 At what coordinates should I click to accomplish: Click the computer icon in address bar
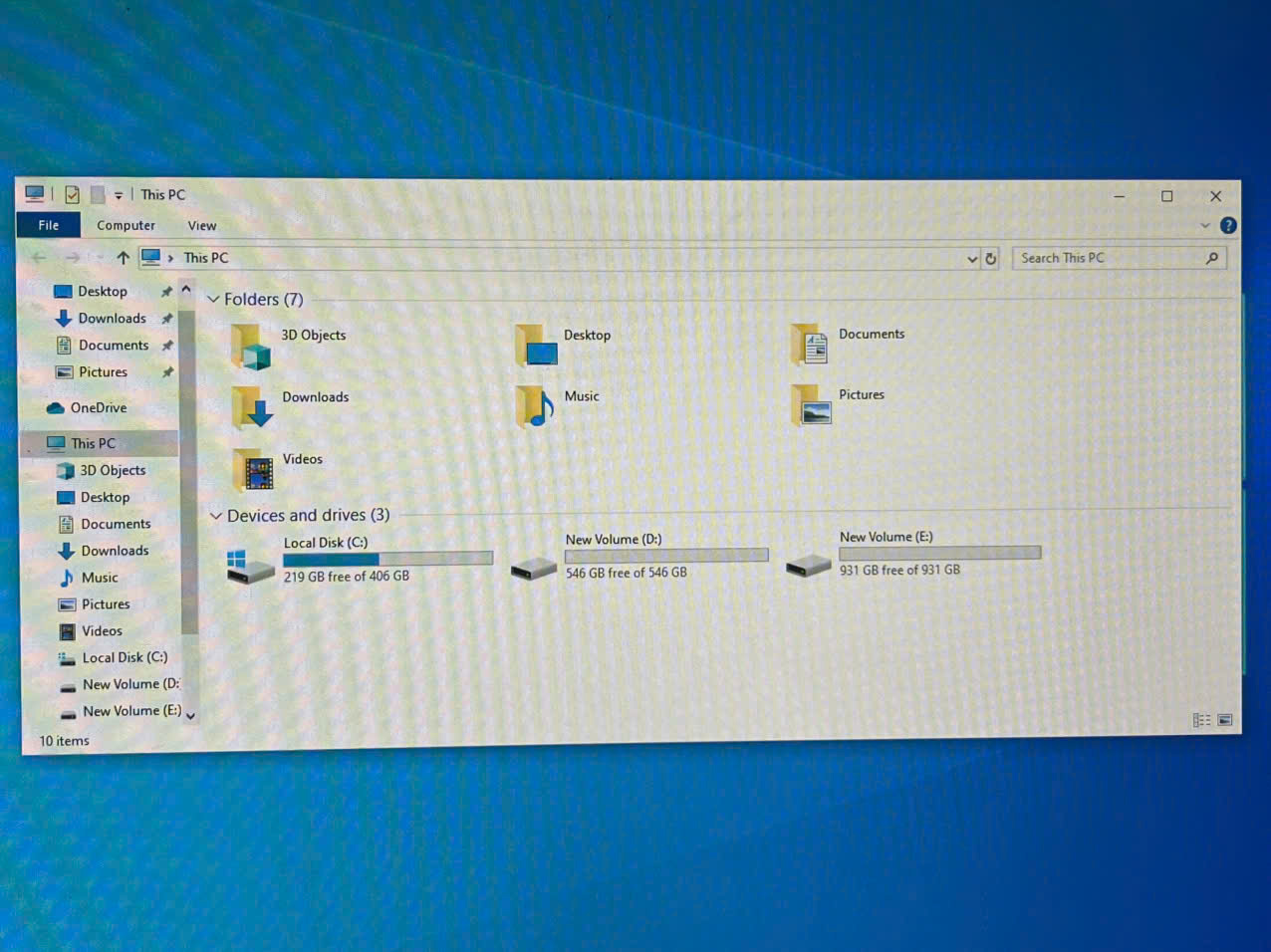coord(151,257)
